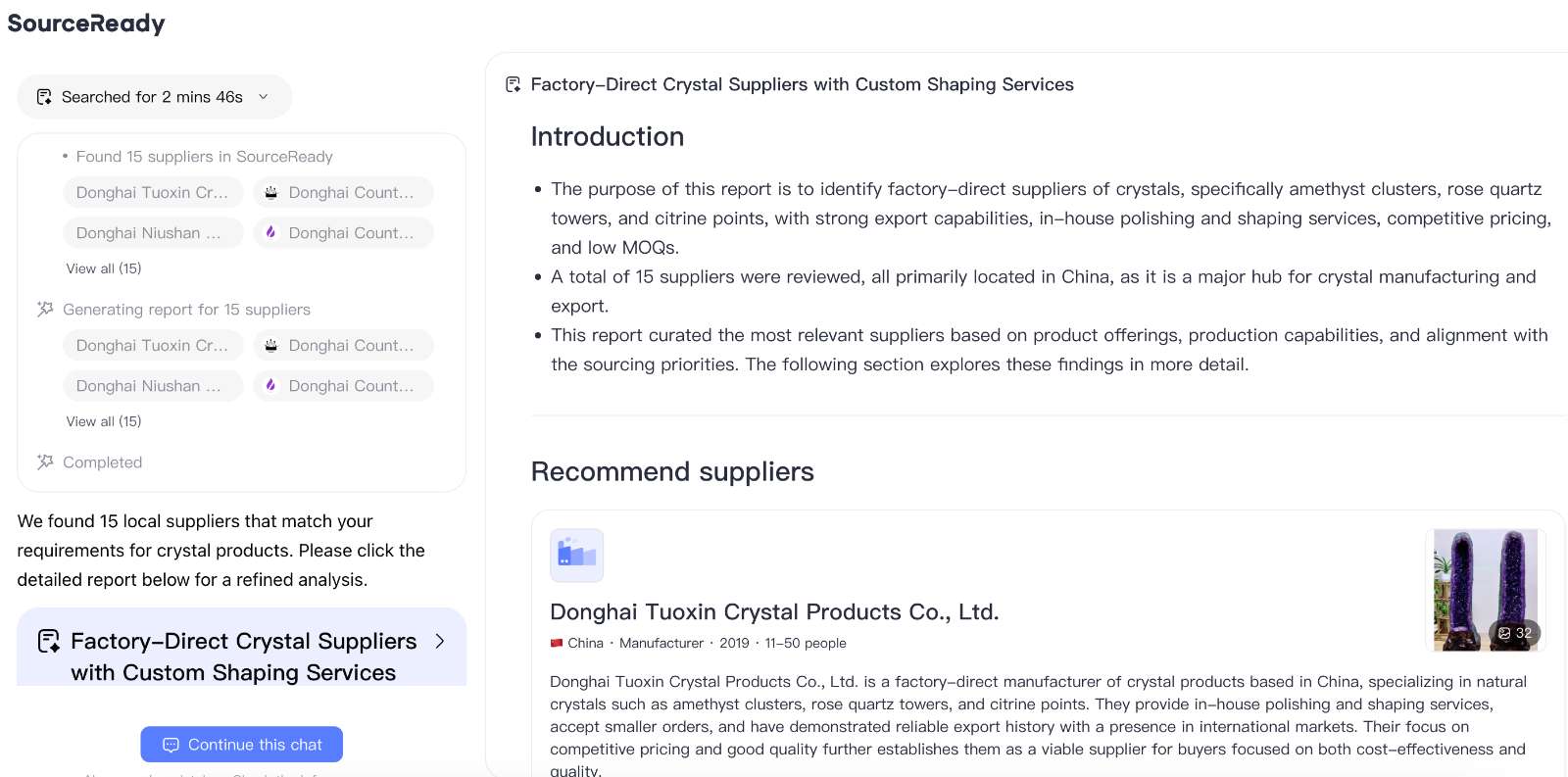Open Donghai Tuoxin Cr… chip under Found suppliers
The height and width of the screenshot is (777, 1568).
click(153, 193)
